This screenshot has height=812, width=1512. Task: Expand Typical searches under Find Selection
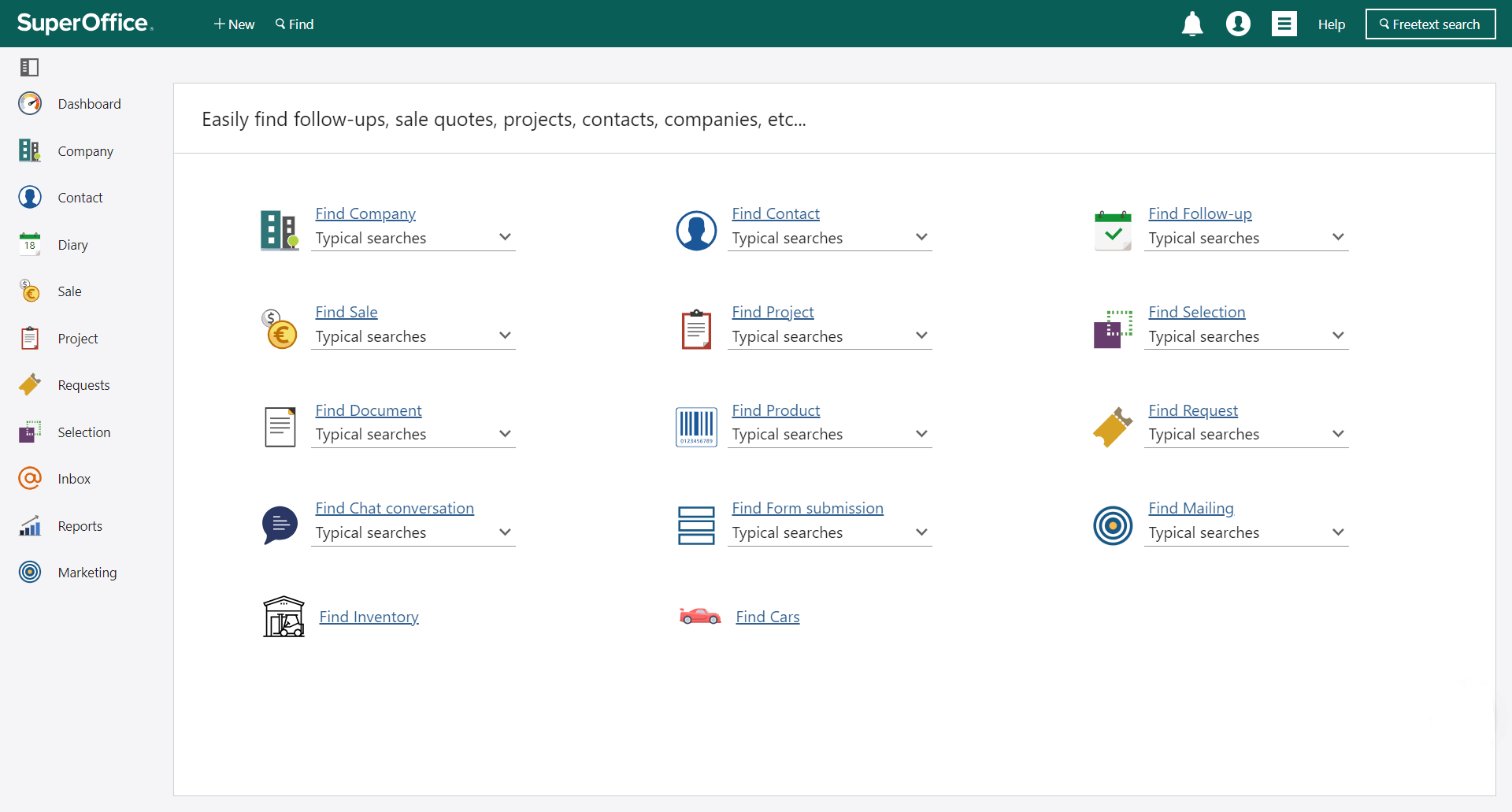pyautogui.click(x=1247, y=336)
